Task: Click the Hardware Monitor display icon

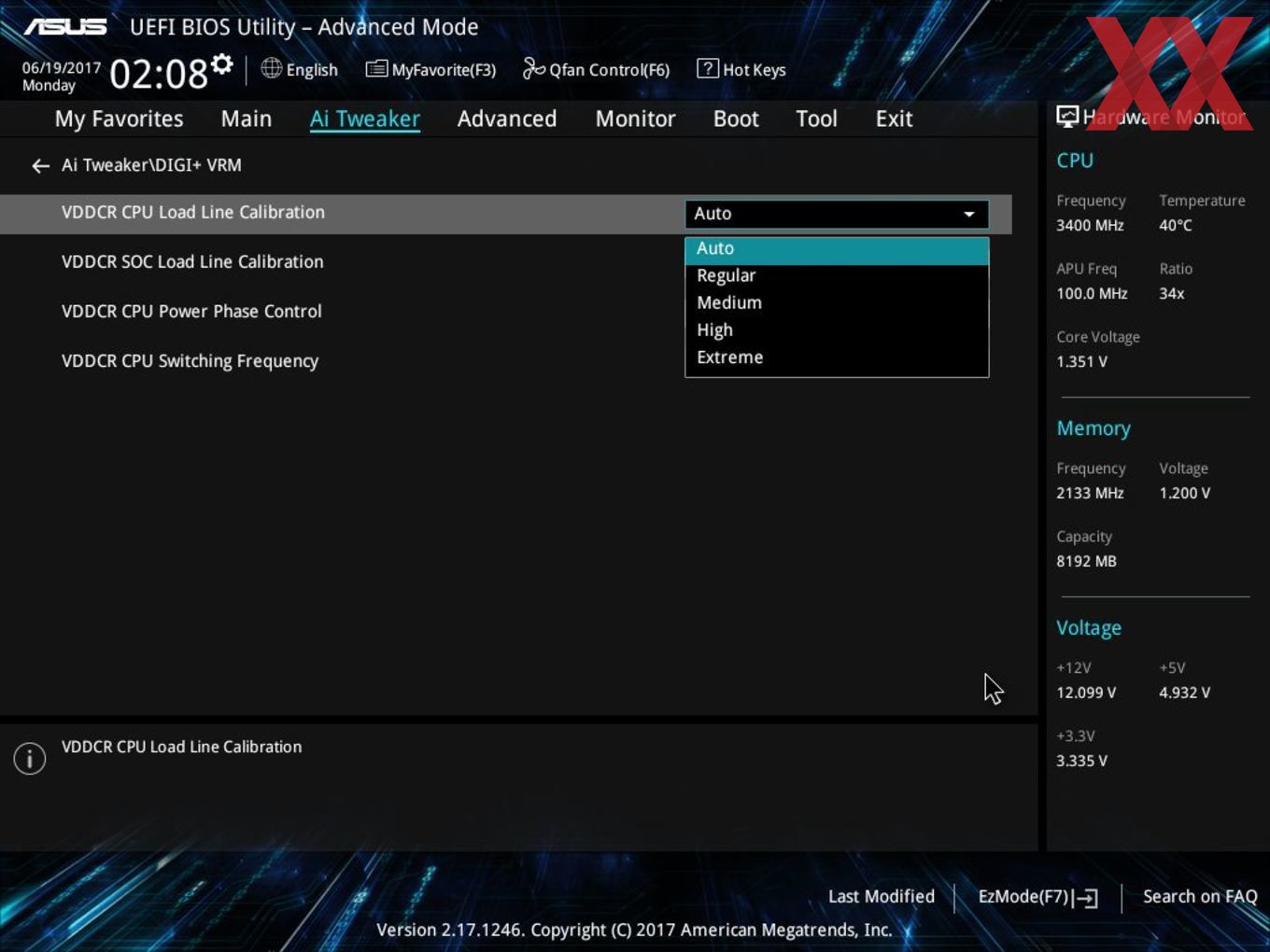Action: pyautogui.click(x=1067, y=117)
